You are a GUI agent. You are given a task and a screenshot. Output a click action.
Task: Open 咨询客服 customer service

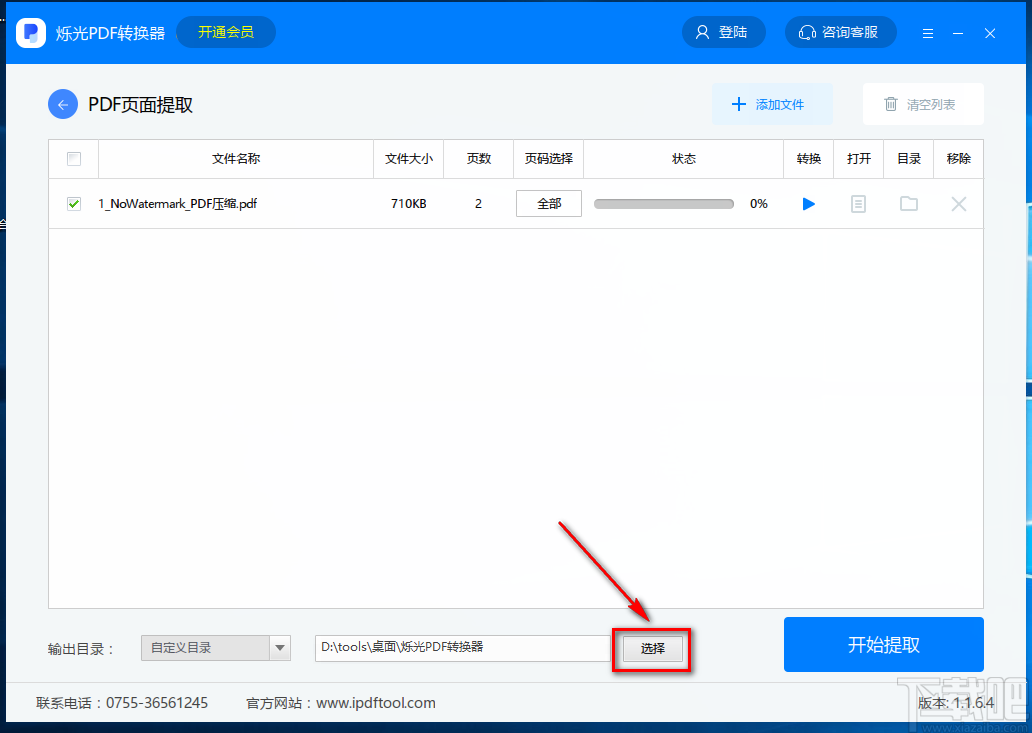(840, 32)
